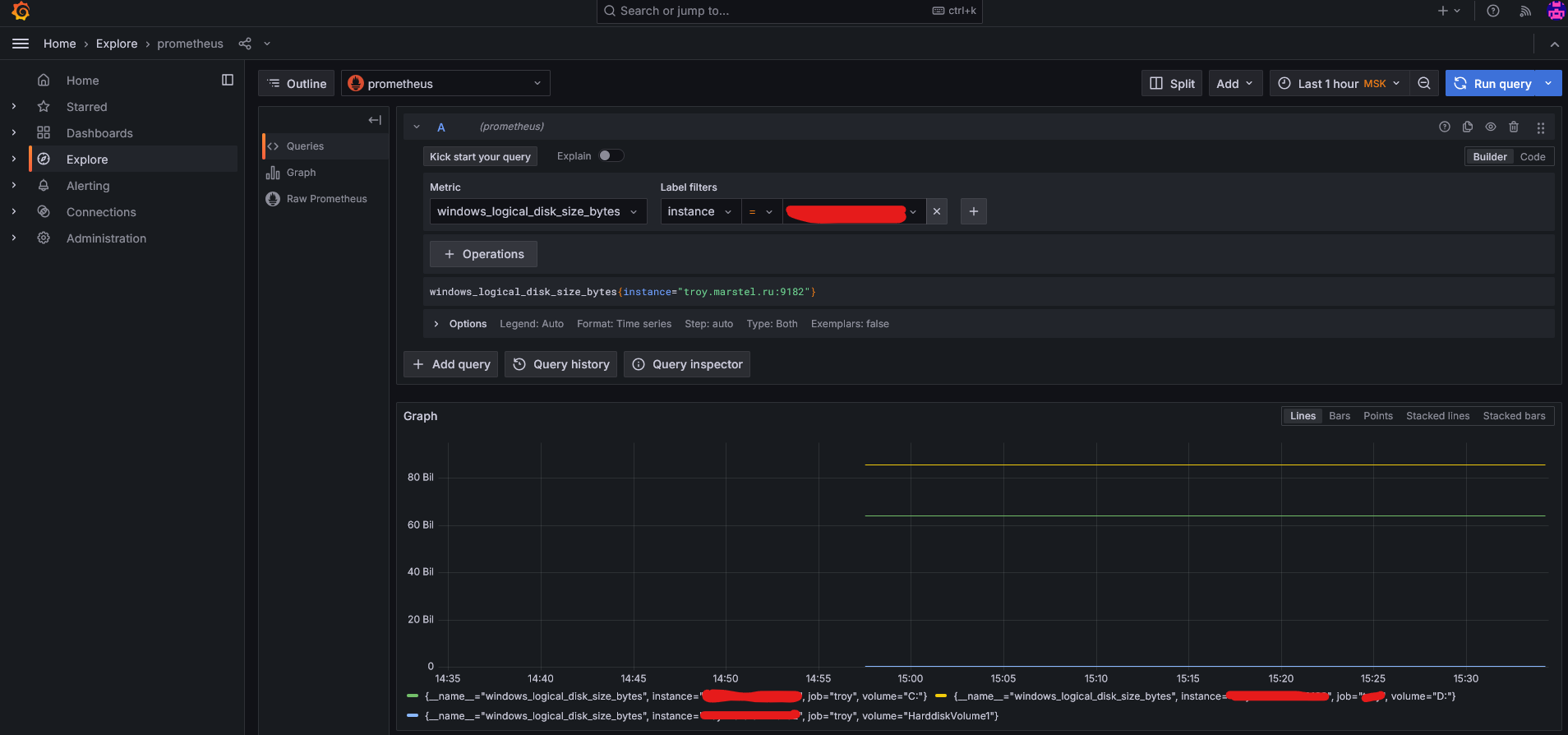The width and height of the screenshot is (1568, 735).
Task: Open the prometheus data source dropdown
Action: 445,83
